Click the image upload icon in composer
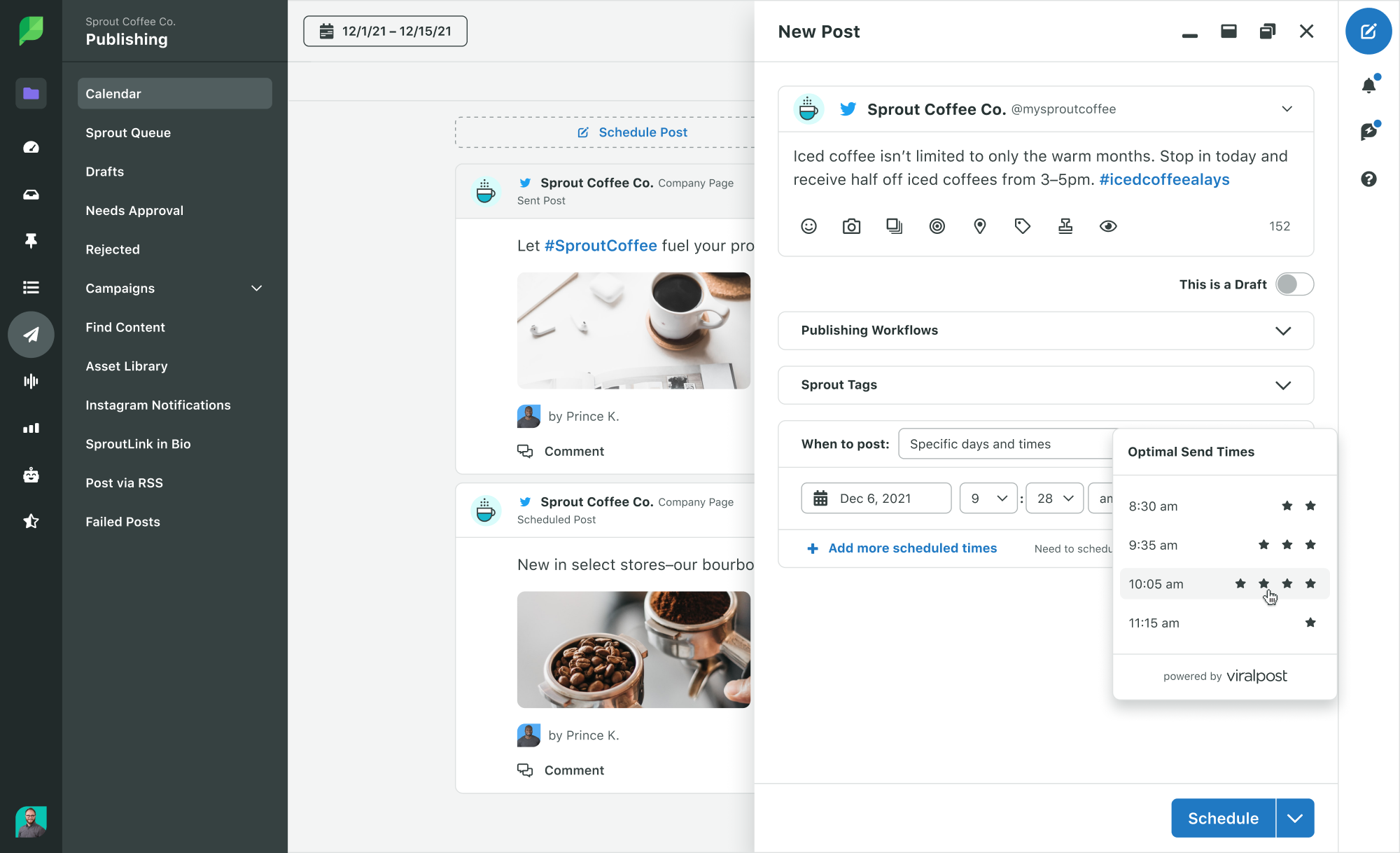Screen dimensions: 1400x853 tap(851, 226)
